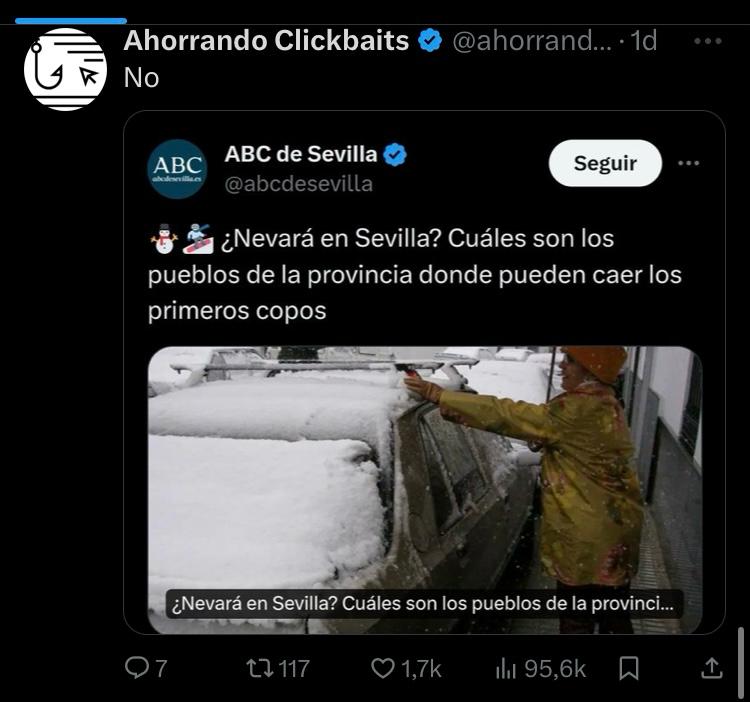
Task: Open ABC de Sevilla round logo avatar
Action: coord(177,169)
